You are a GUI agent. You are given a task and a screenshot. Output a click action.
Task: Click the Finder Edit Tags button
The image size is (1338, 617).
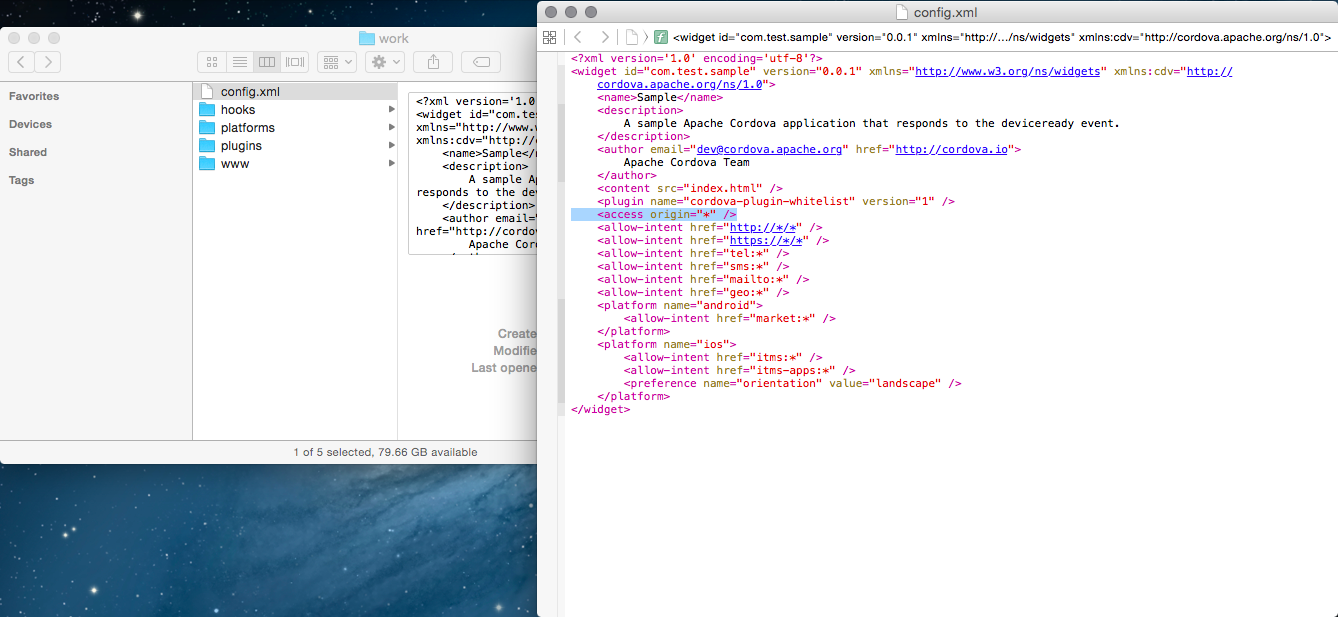pos(481,62)
